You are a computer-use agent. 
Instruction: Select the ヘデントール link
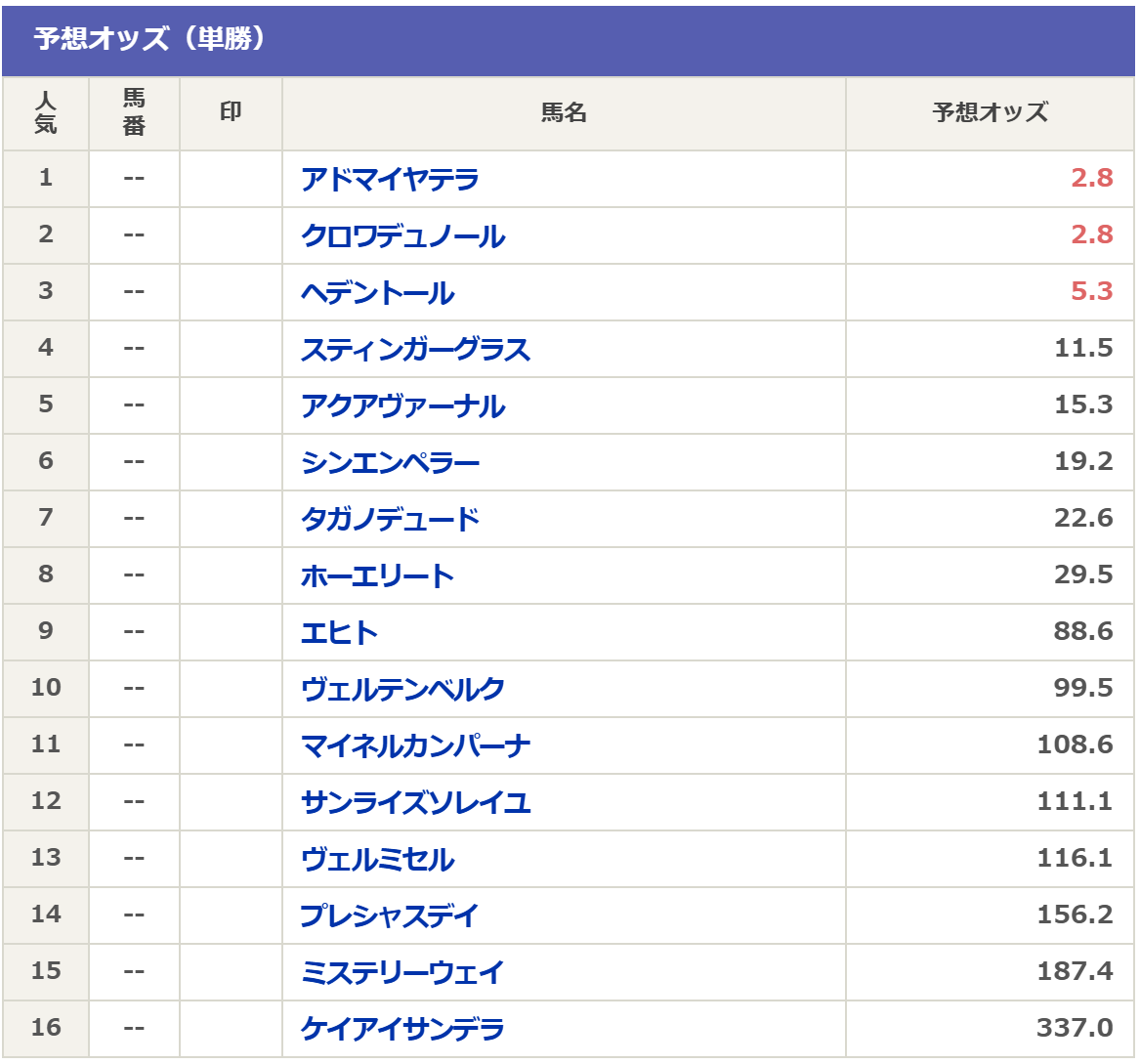click(x=377, y=292)
